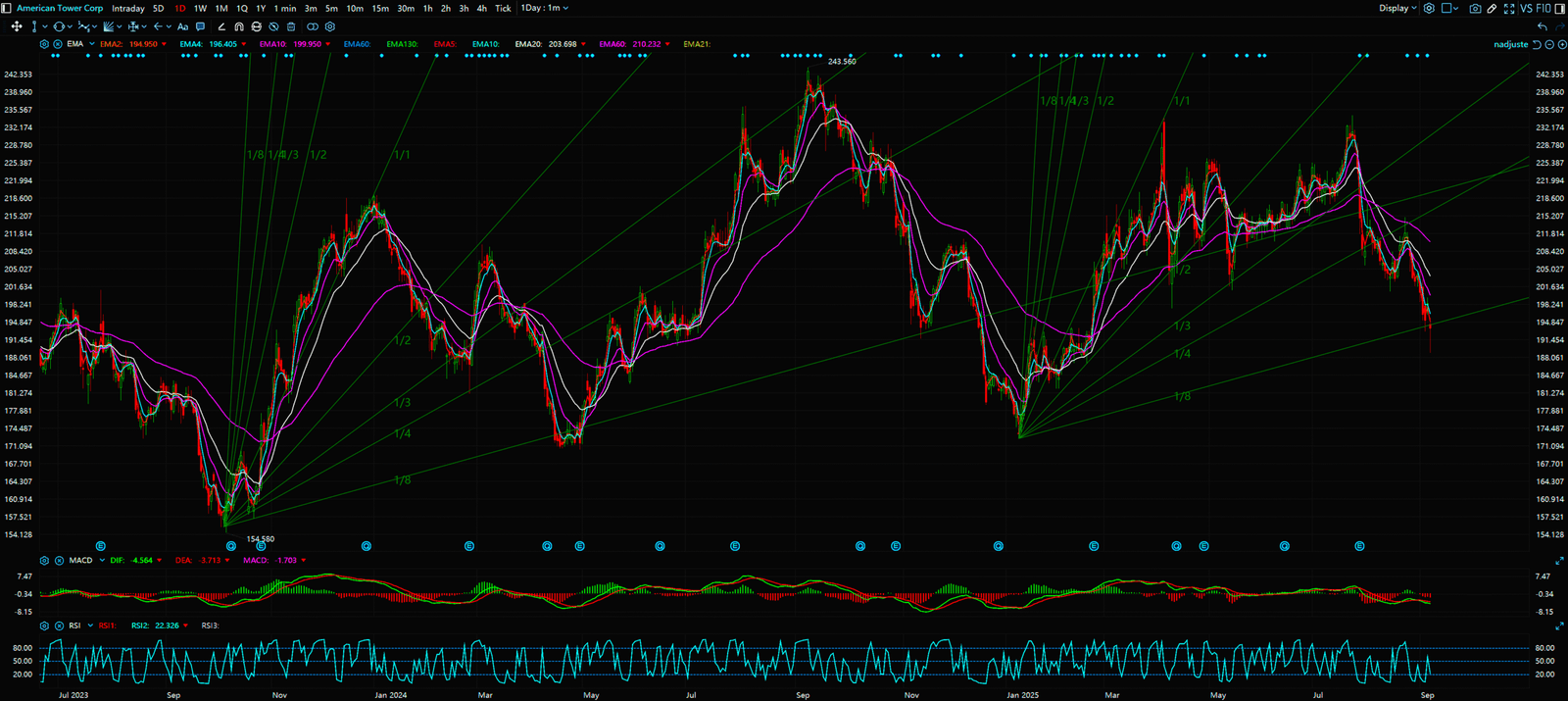Select the text annotation 'Aa' tool
Screen dimensions: 1568x701
pyautogui.click(x=182, y=26)
